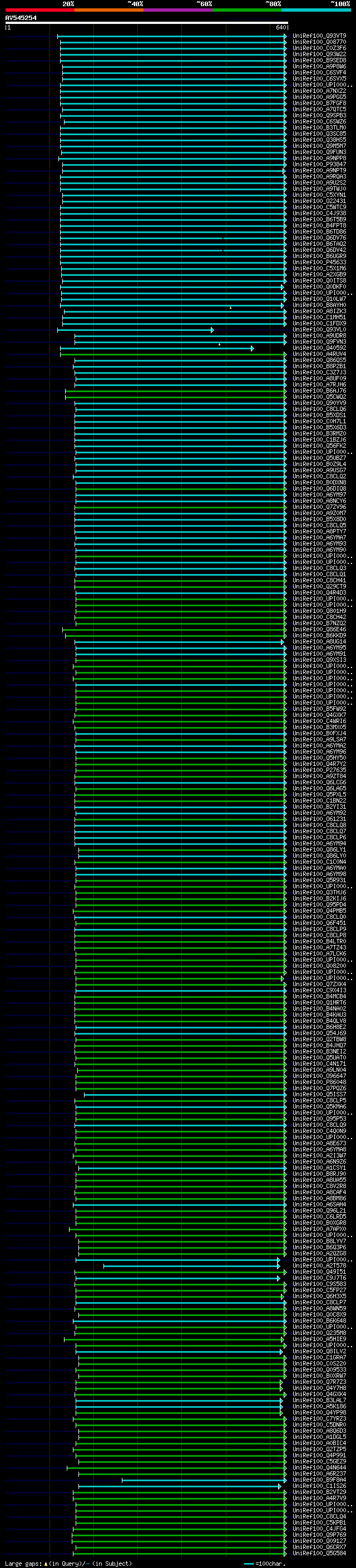Viewport: 356px width, 1568px height.
Task: Open hit UniRef100_Q9SPB3
Action: 319,116
